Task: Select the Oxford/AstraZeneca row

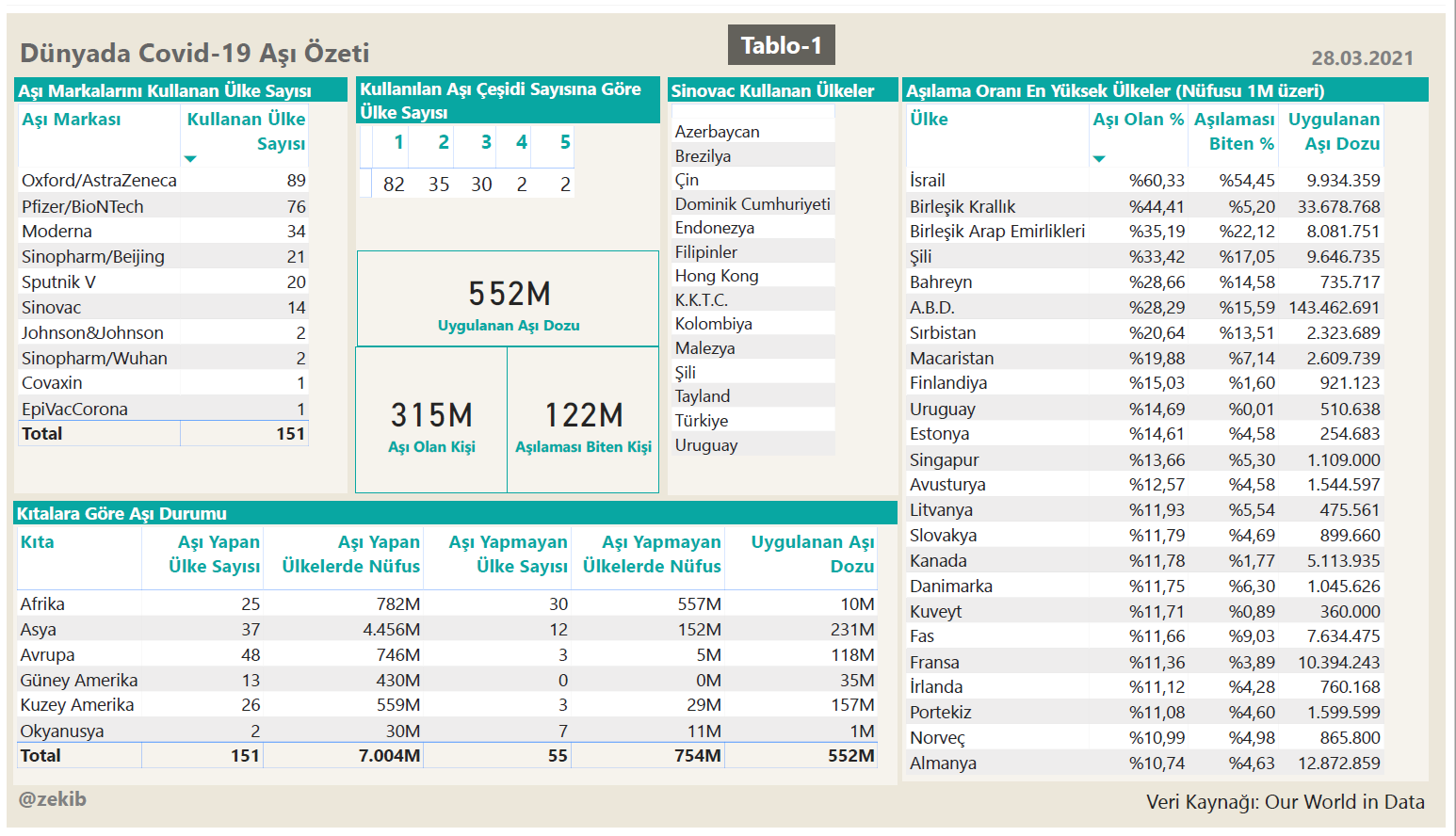Action: [163, 181]
